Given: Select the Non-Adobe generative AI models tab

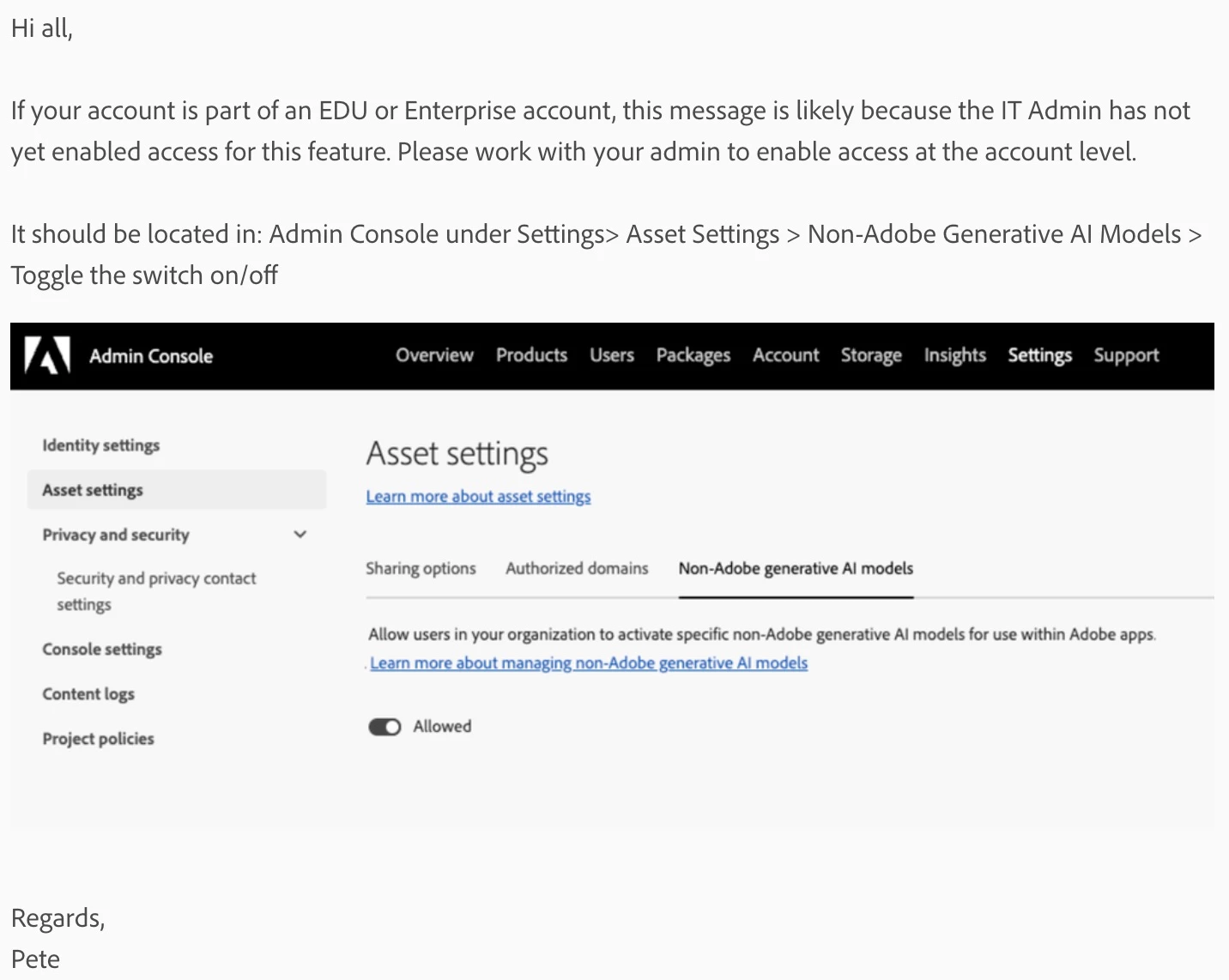Looking at the screenshot, I should 796,568.
